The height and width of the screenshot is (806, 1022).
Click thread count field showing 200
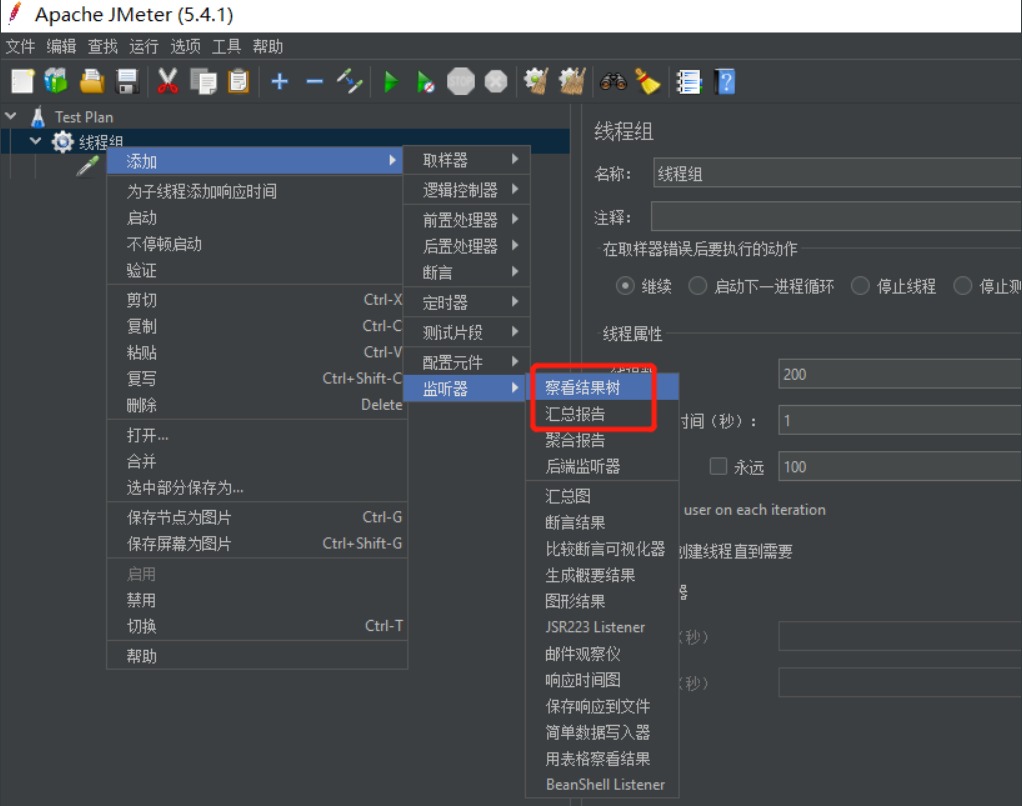[900, 374]
